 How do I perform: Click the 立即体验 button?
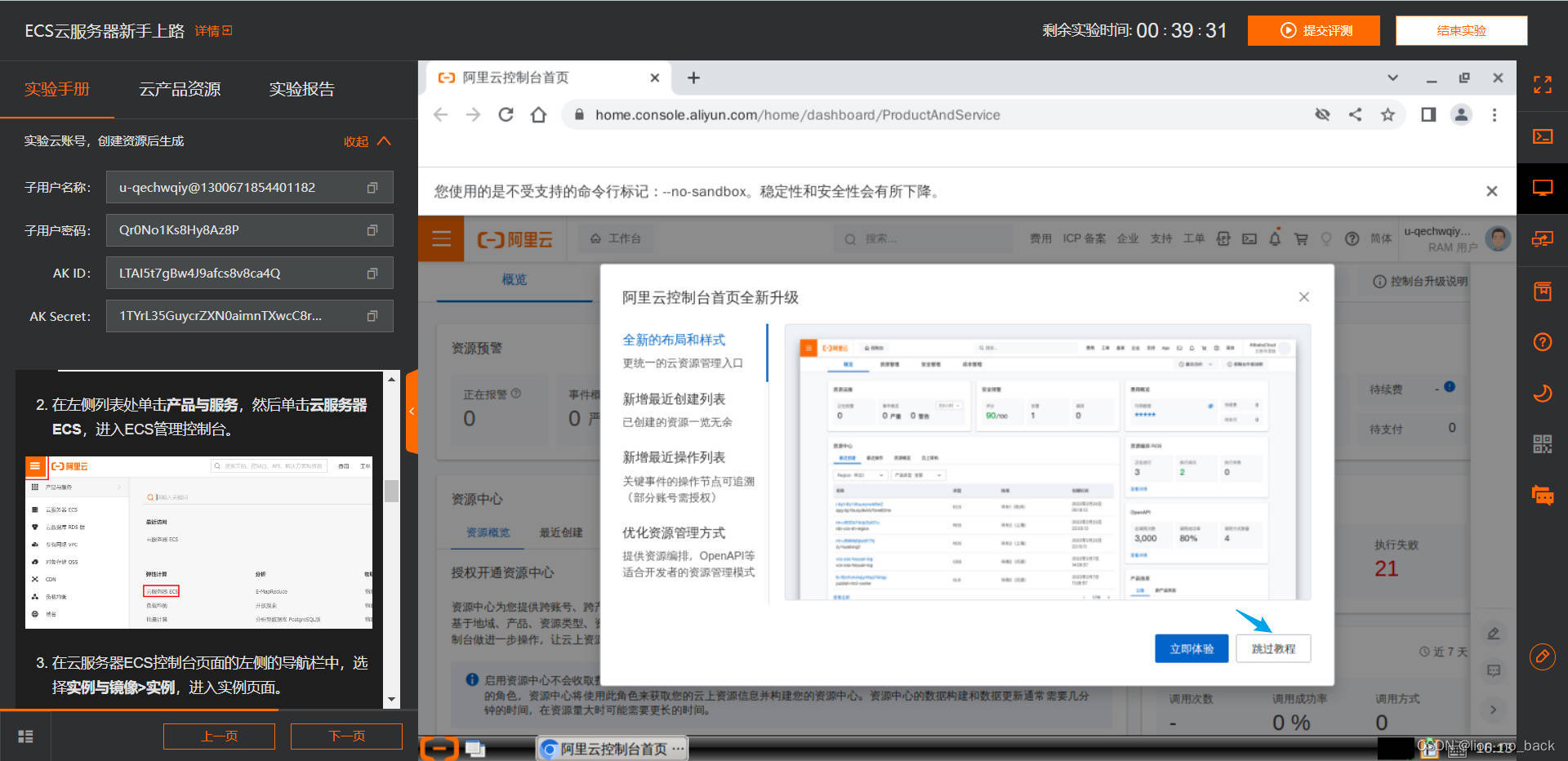click(1192, 648)
